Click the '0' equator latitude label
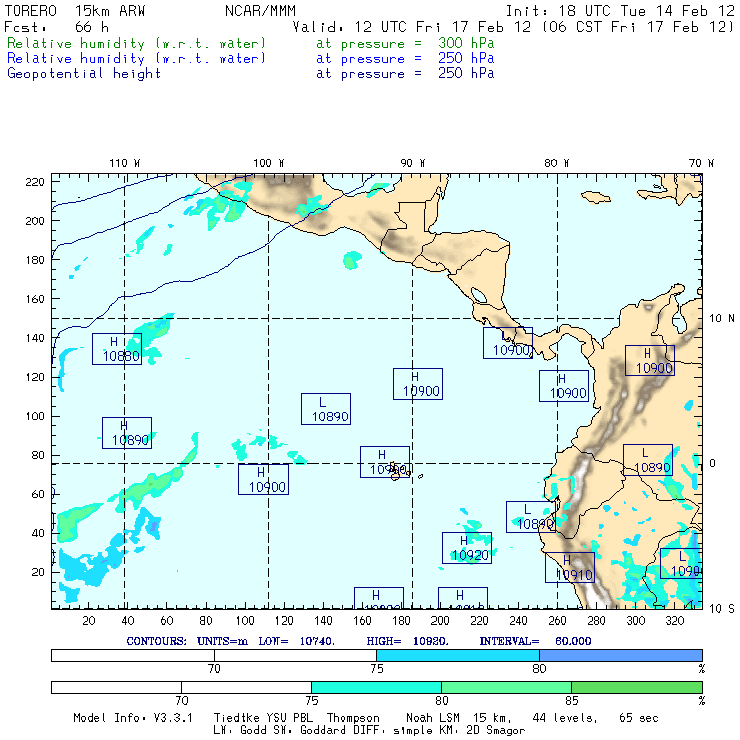The height and width of the screenshot is (740, 740). [x=713, y=463]
